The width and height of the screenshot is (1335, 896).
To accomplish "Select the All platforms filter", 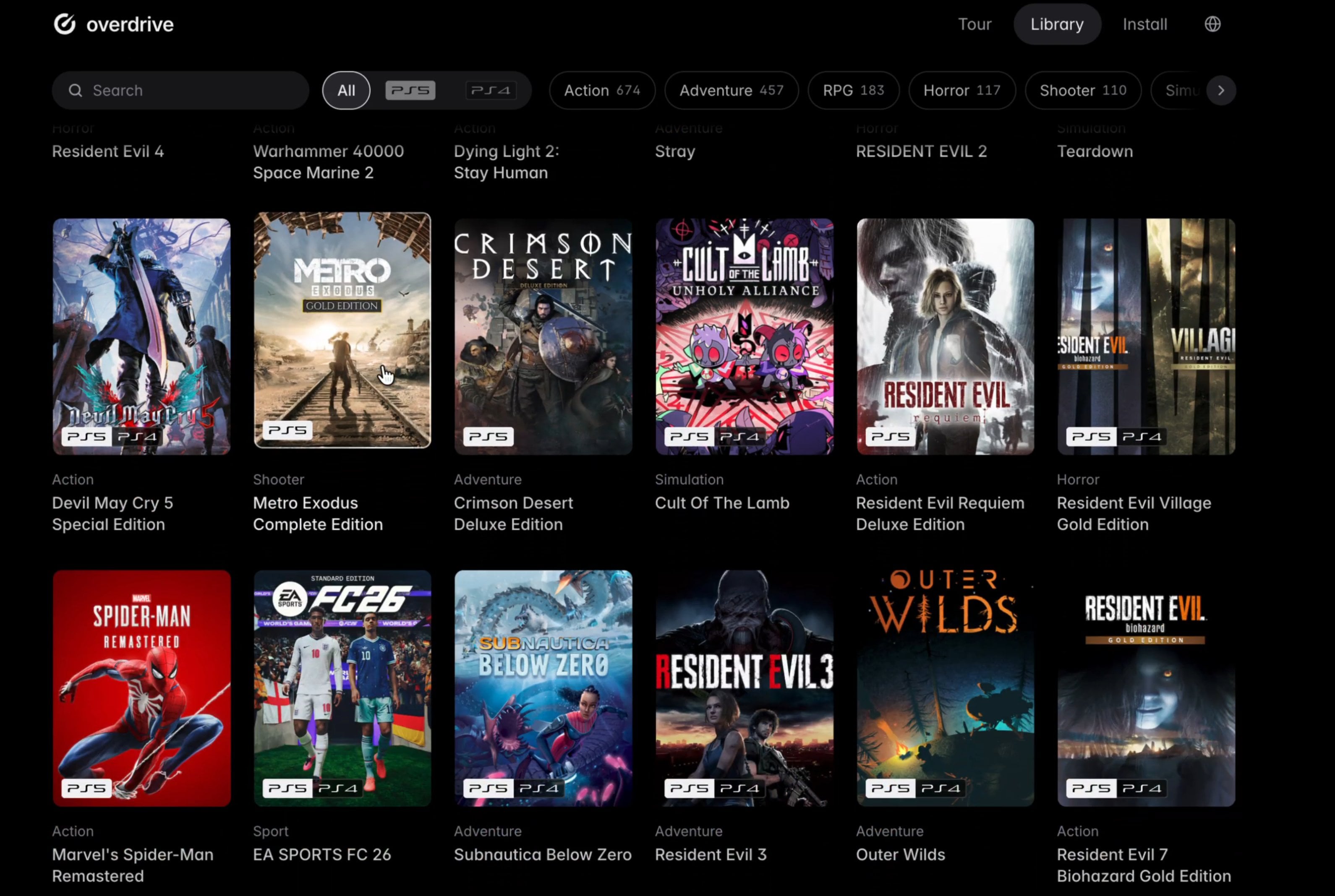I will pyautogui.click(x=346, y=90).
